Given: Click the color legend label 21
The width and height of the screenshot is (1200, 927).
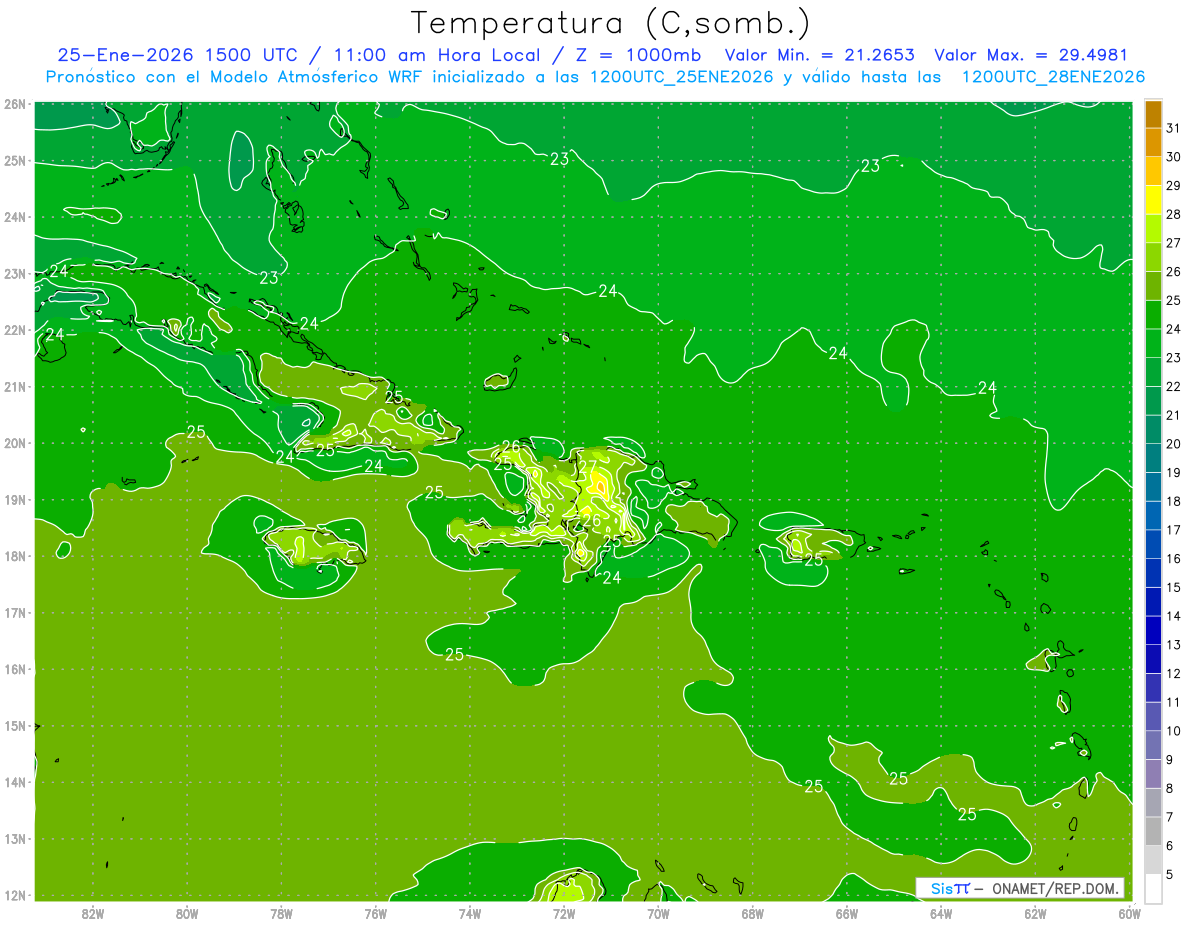Looking at the screenshot, I should tap(1173, 415).
